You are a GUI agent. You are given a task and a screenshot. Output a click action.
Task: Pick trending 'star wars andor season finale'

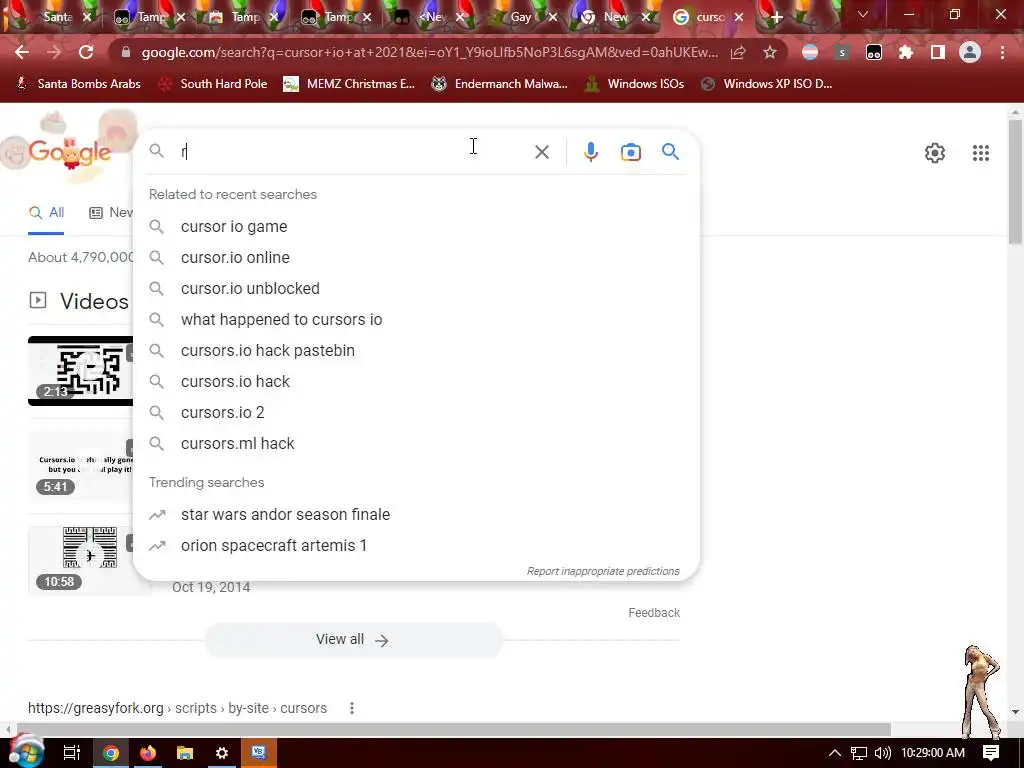click(x=416, y=515)
